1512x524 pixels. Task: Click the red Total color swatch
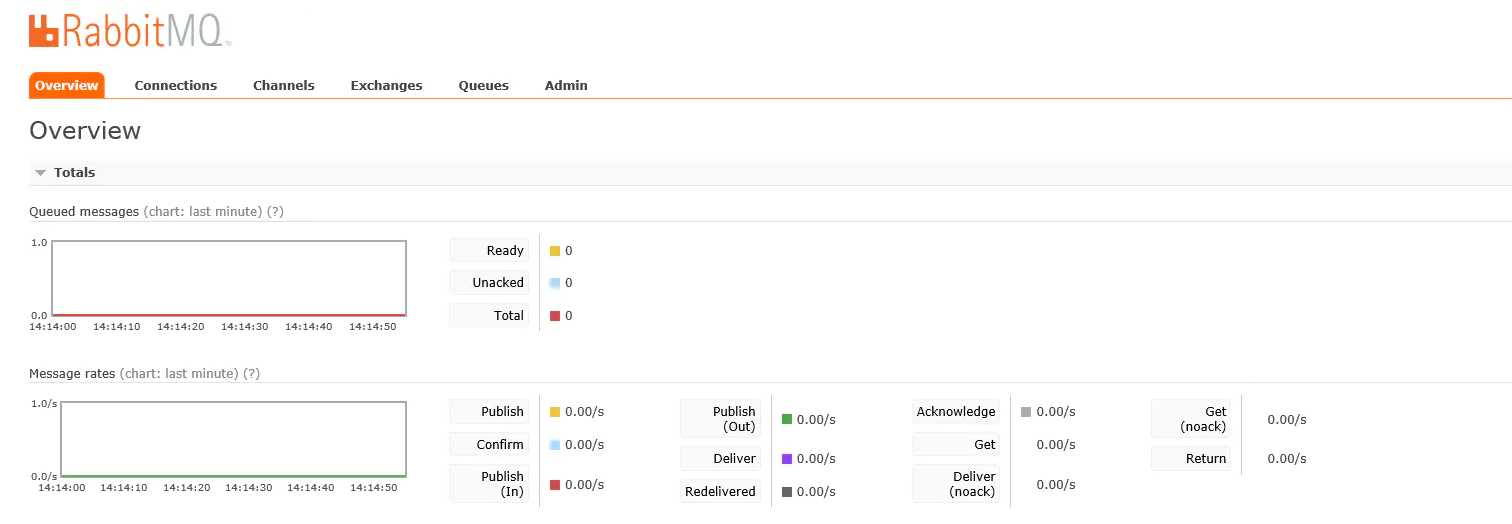click(x=555, y=316)
